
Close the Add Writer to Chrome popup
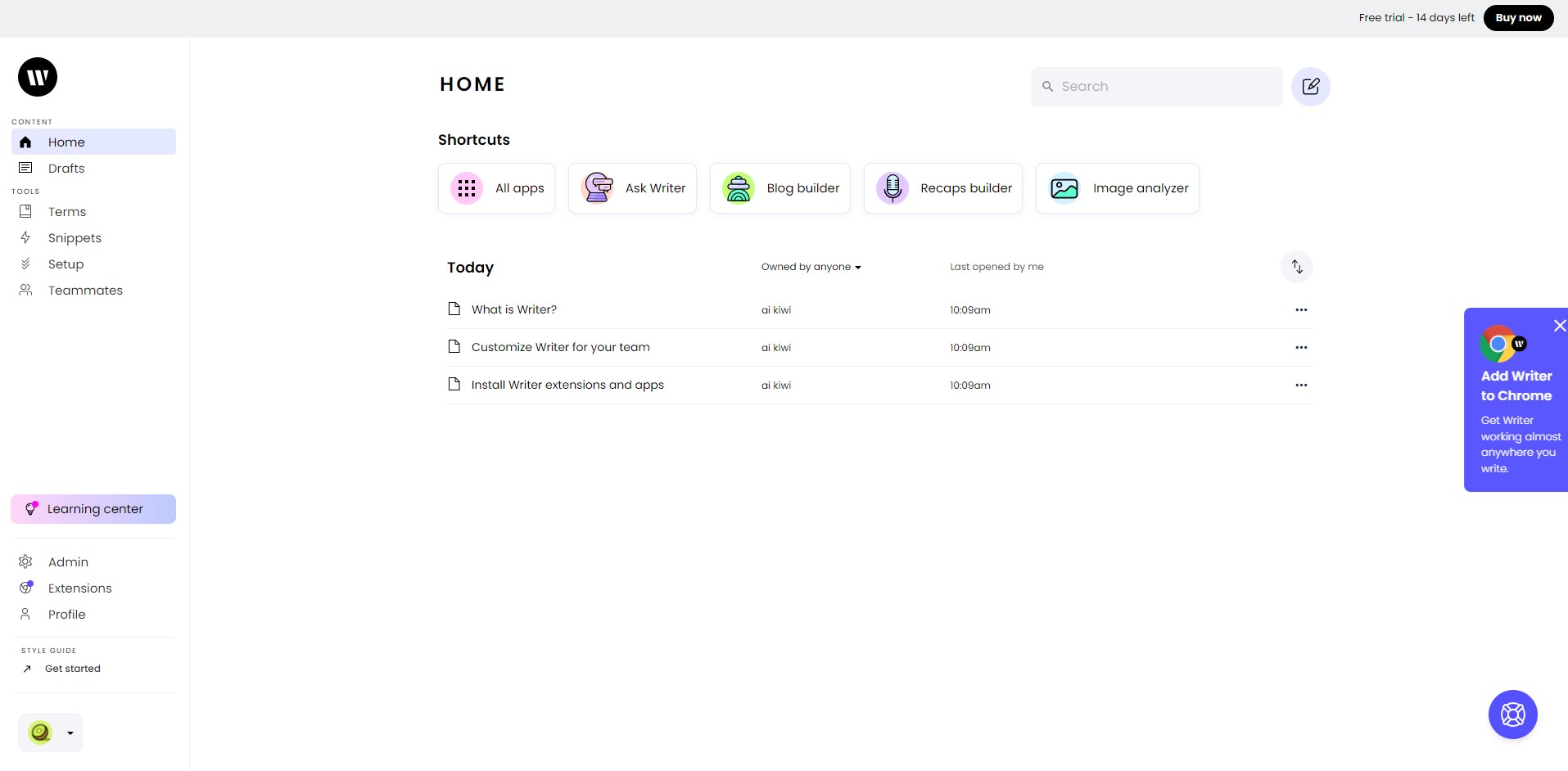(1559, 326)
